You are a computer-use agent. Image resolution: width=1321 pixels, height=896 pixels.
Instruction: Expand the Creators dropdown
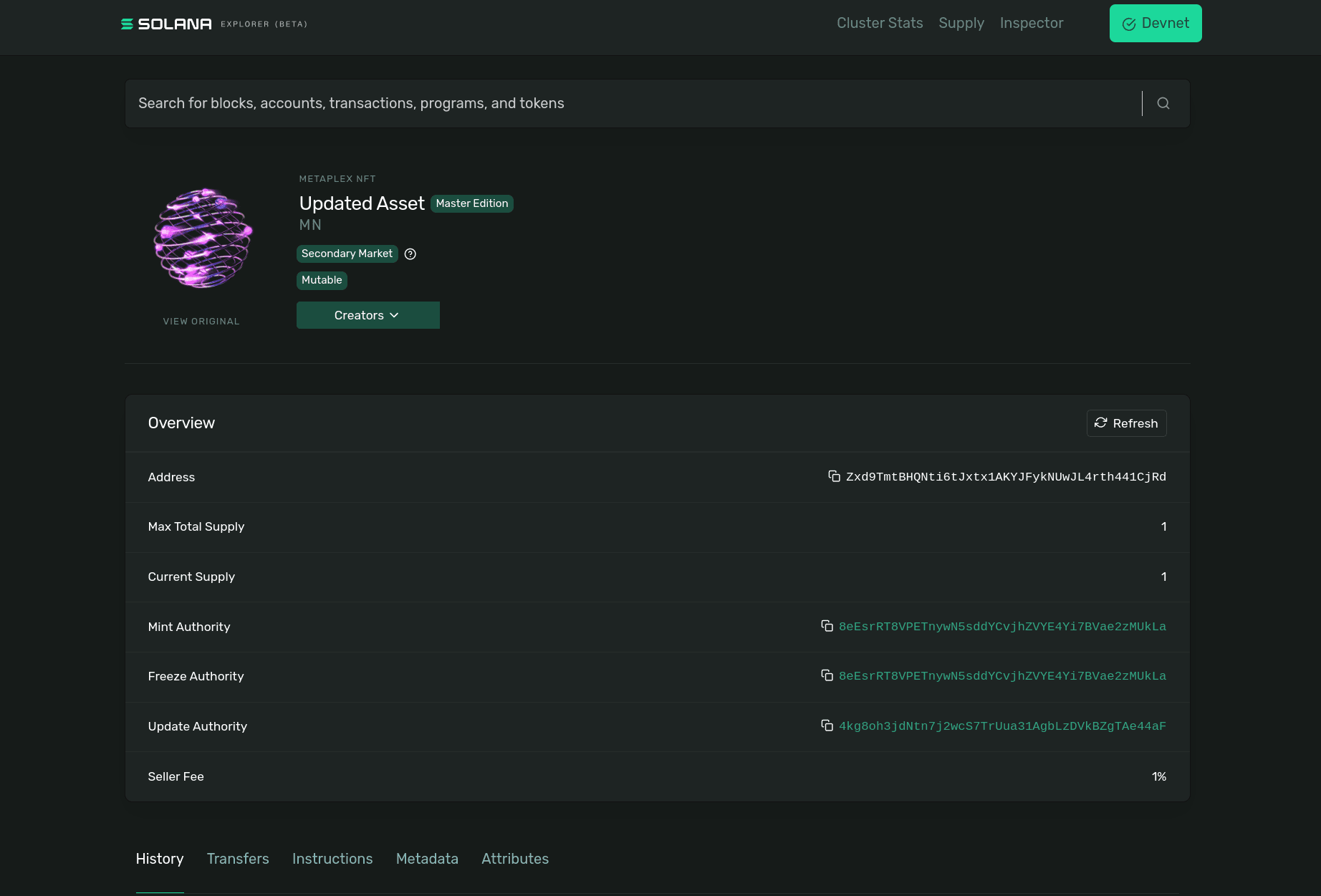click(x=368, y=314)
